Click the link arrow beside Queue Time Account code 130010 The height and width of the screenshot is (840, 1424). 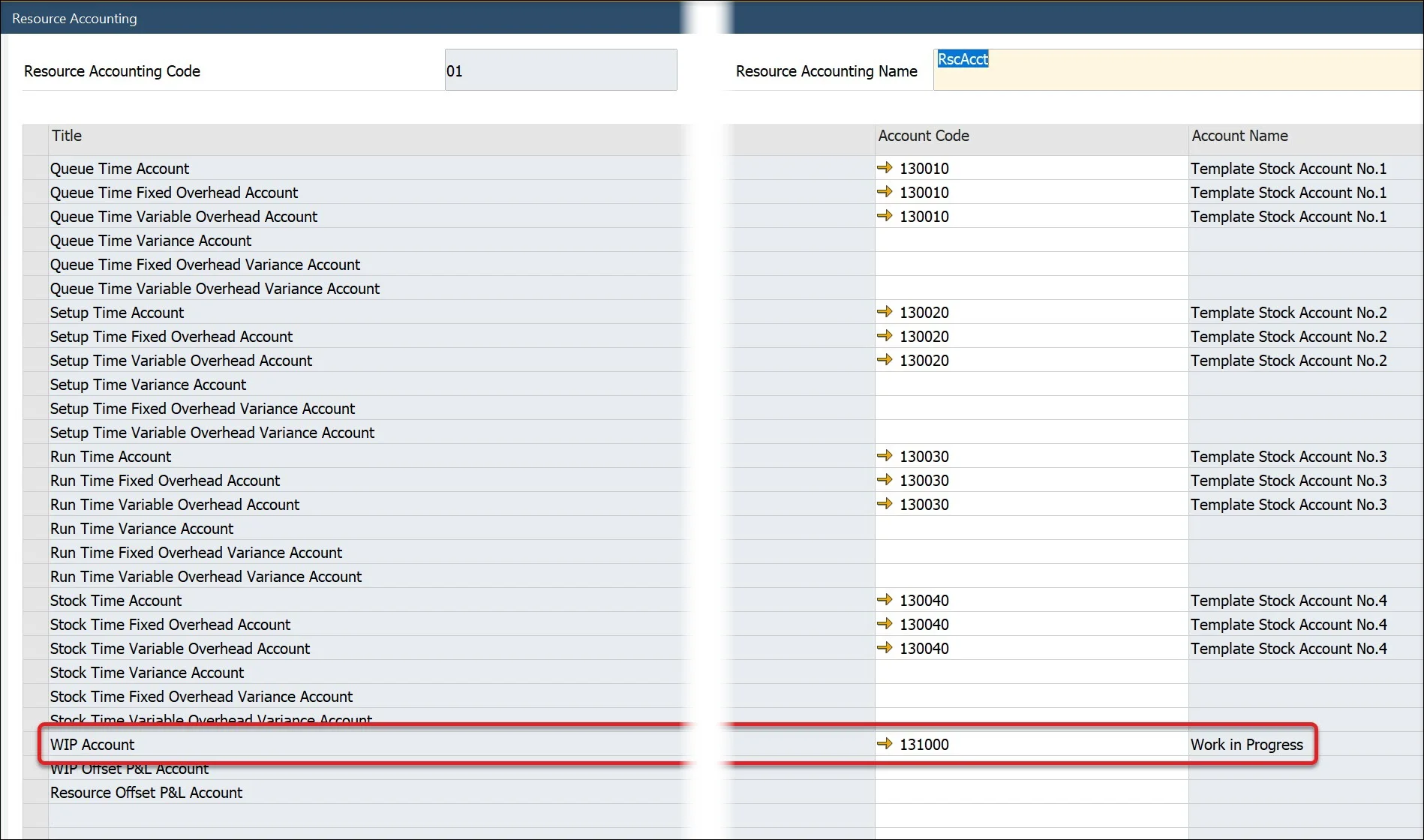coord(885,168)
